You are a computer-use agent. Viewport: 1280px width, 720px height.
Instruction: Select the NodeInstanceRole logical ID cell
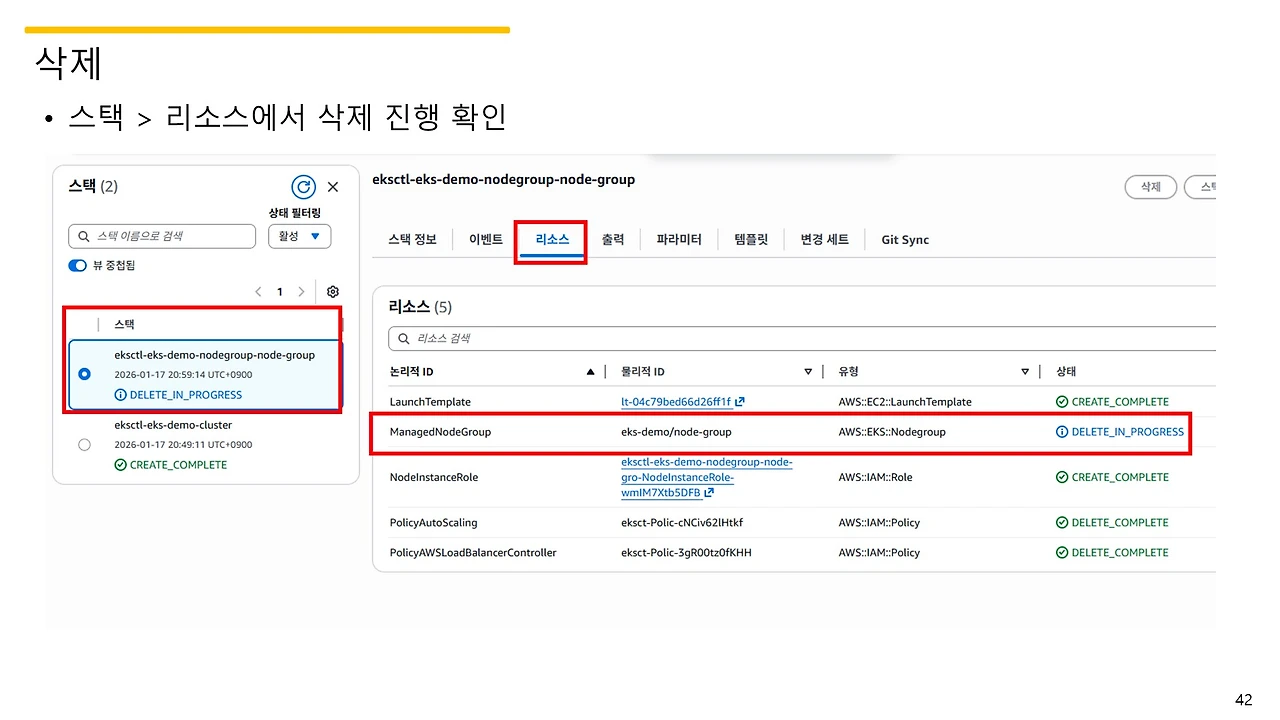tap(434, 477)
